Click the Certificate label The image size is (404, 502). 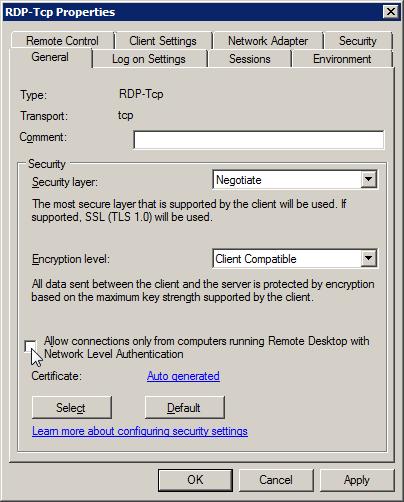click(56, 376)
